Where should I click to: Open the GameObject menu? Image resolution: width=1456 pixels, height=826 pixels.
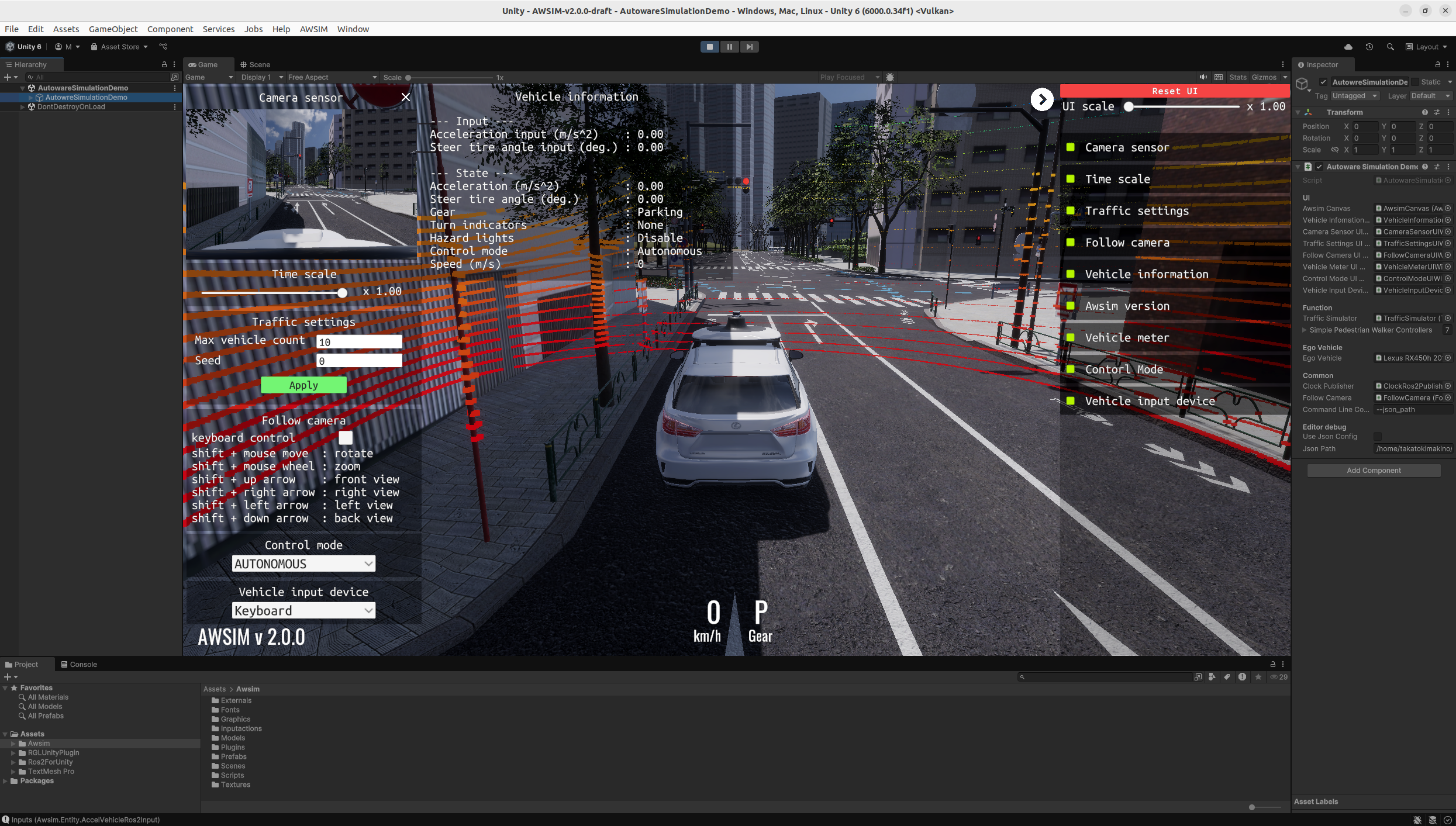click(x=113, y=29)
